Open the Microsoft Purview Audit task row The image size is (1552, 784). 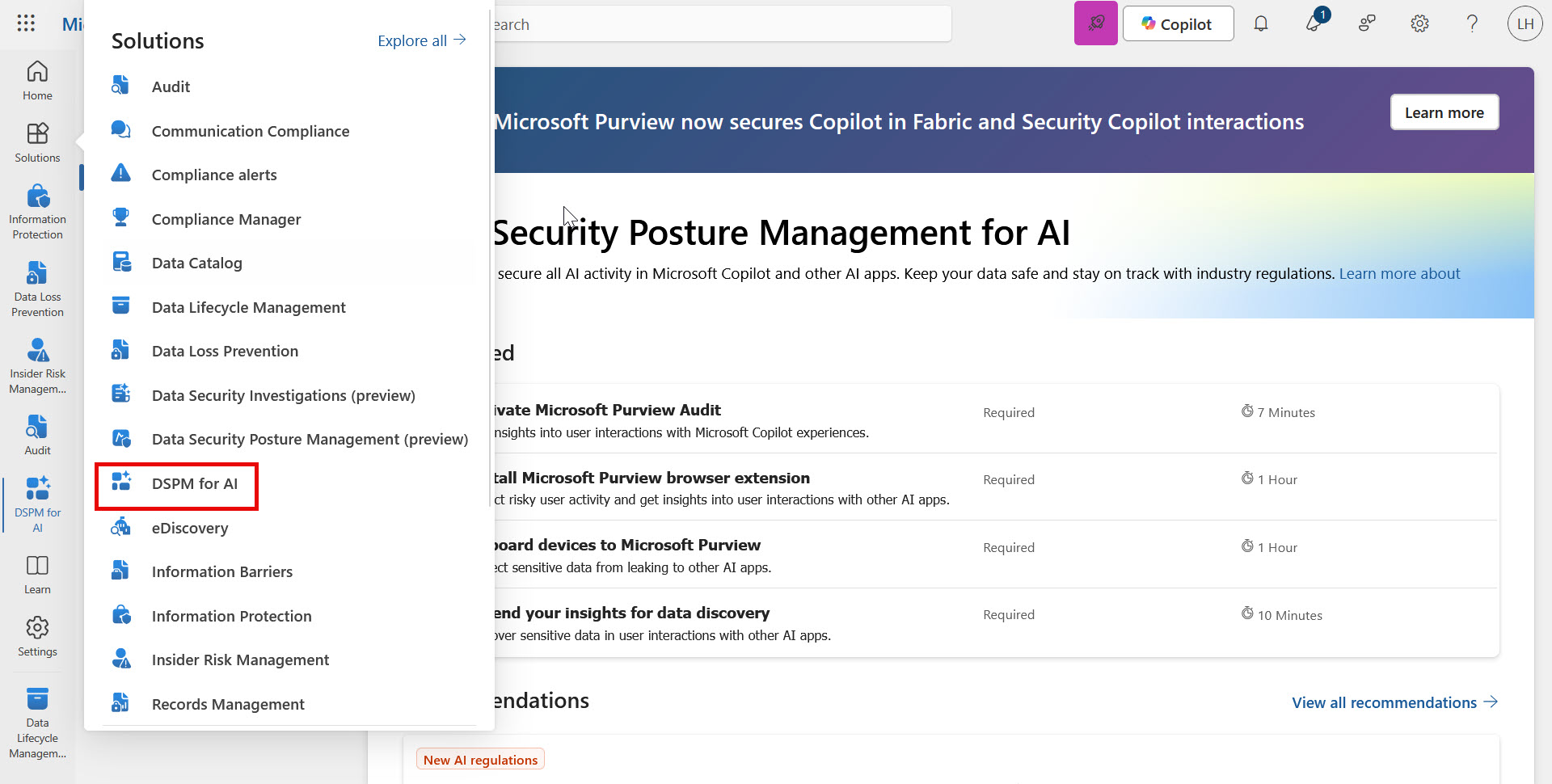(994, 419)
